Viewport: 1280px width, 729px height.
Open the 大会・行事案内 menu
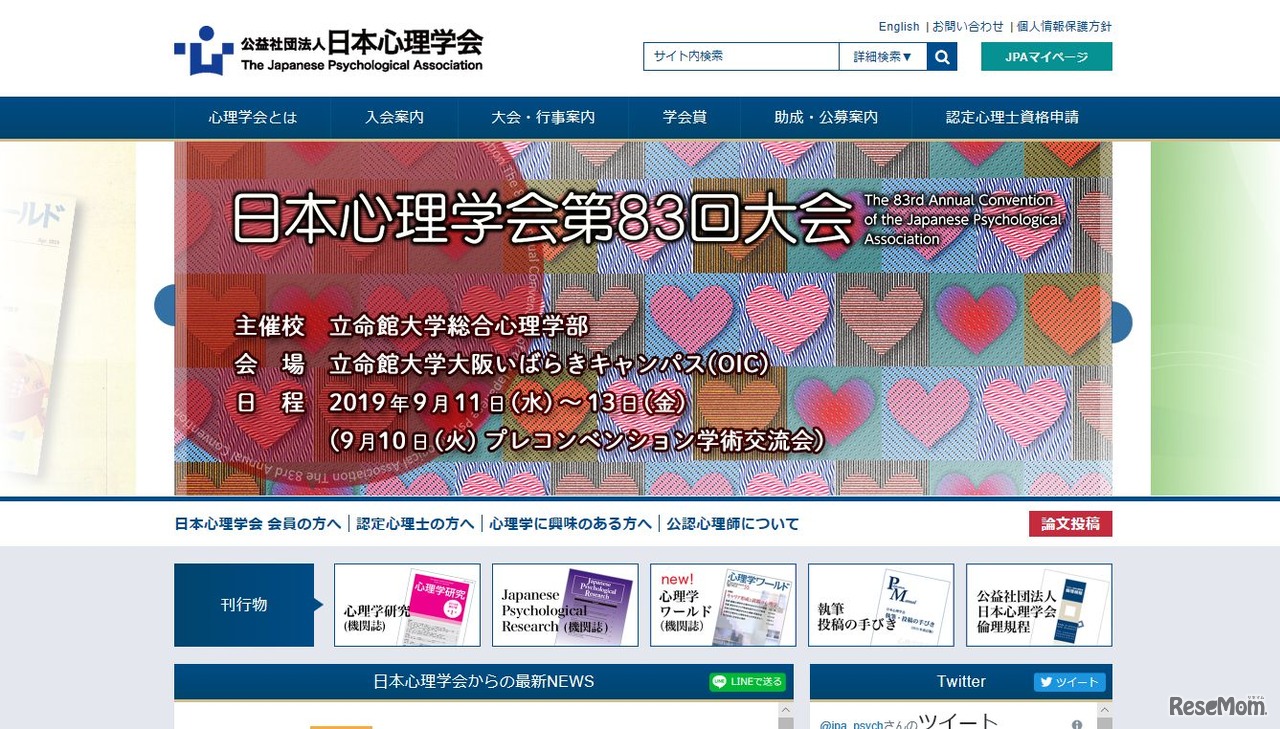[542, 117]
